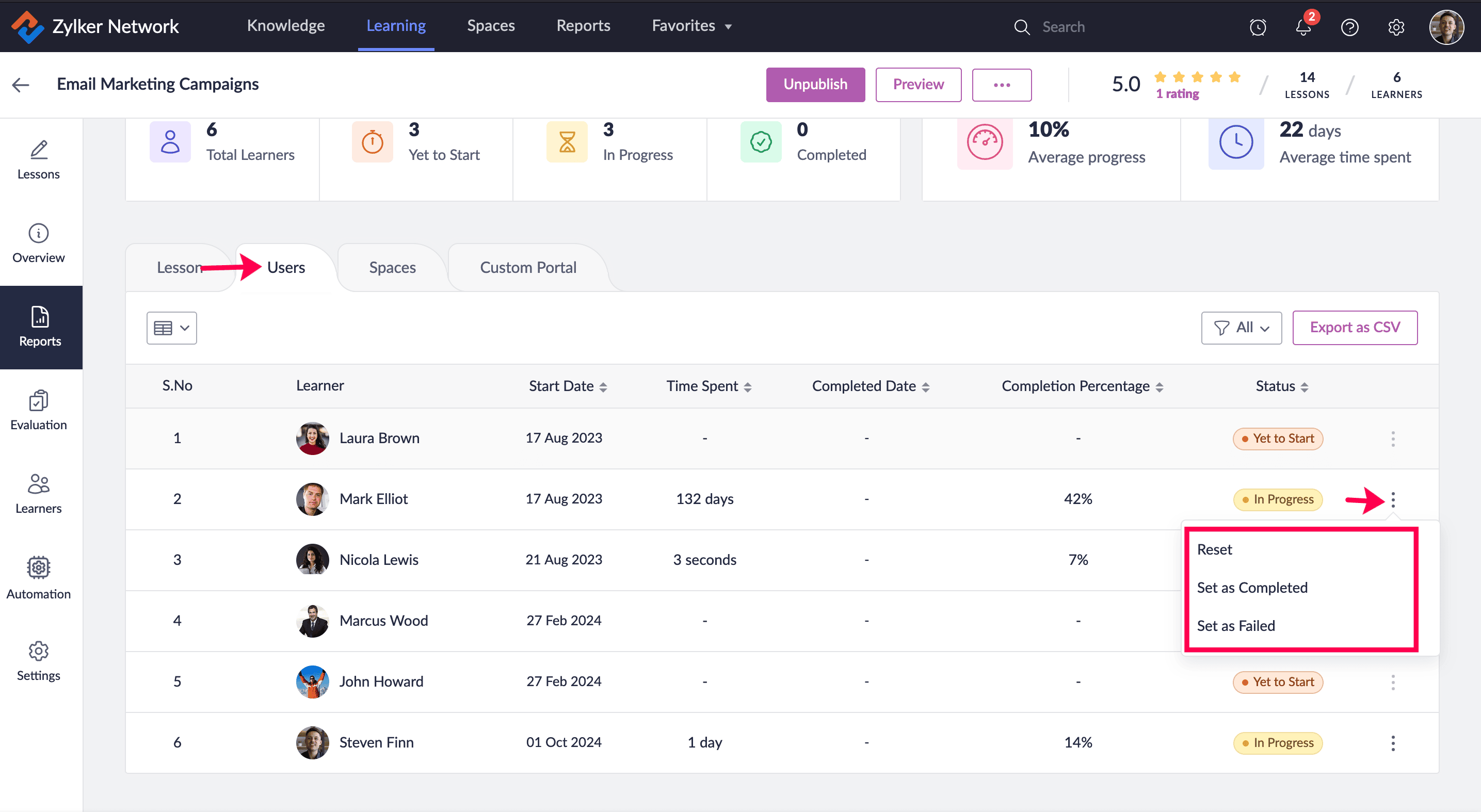Click the Unpublish button
Image resolution: width=1481 pixels, height=812 pixels.
(815, 85)
